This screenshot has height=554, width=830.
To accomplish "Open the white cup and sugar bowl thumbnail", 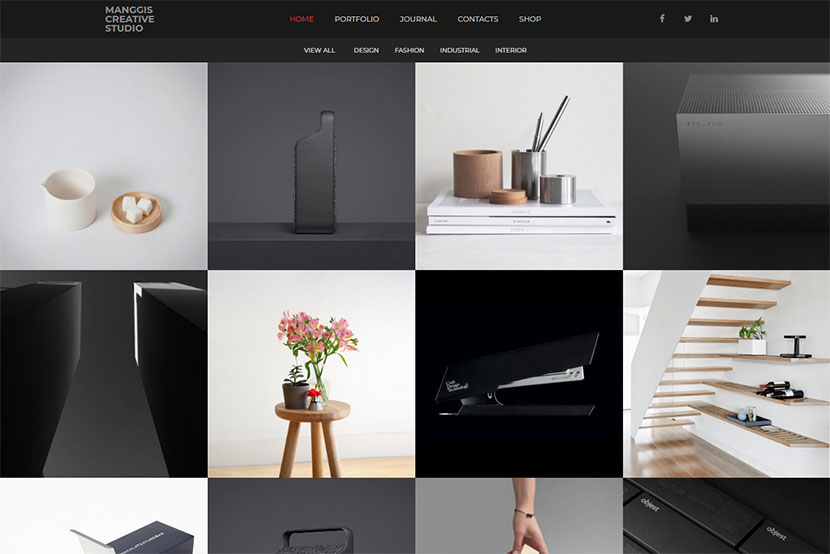I will (x=104, y=166).
